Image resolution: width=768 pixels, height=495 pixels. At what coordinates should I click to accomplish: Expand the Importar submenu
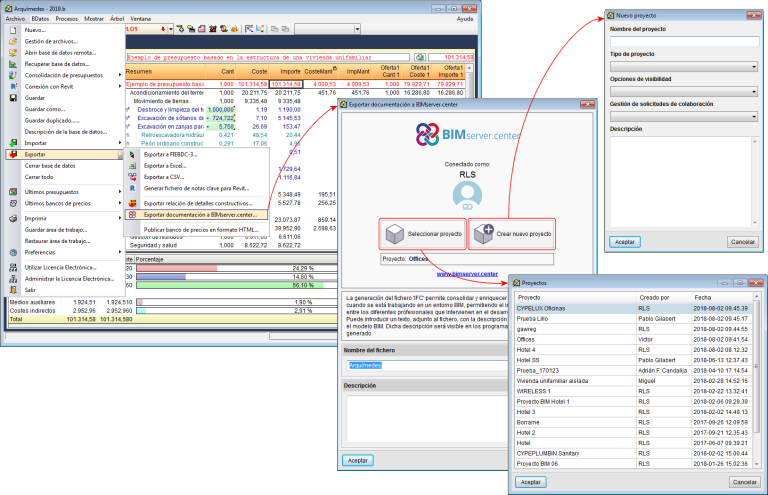[x=120, y=143]
